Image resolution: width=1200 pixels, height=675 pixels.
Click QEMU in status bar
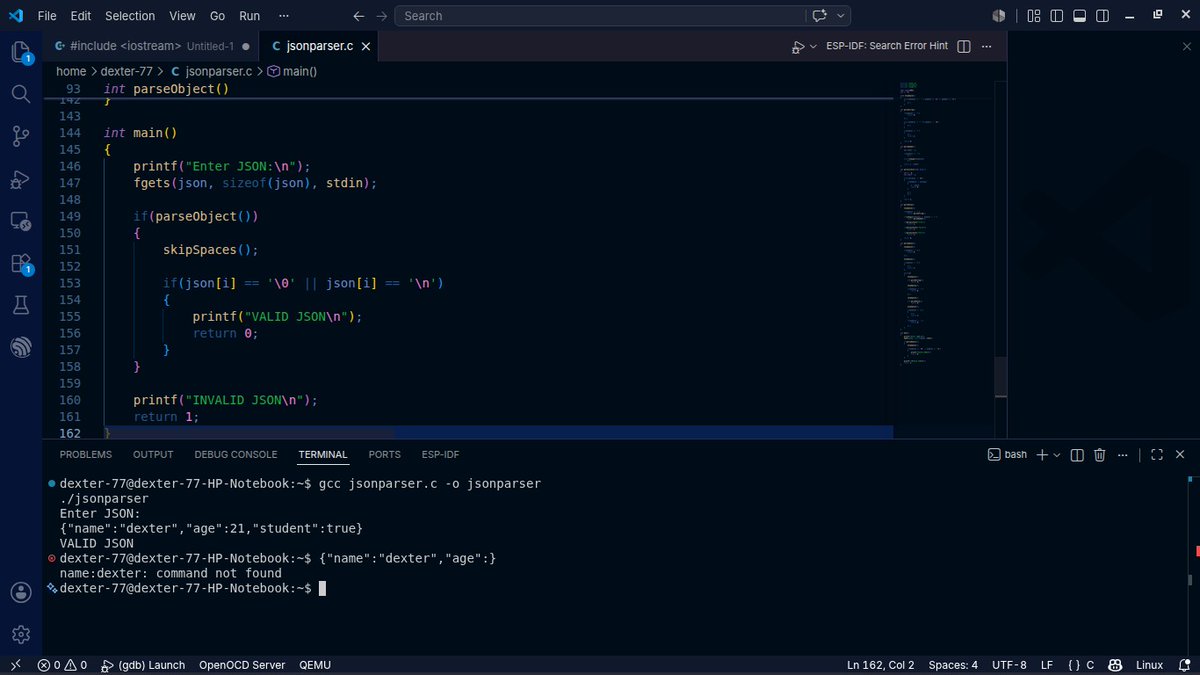point(314,665)
